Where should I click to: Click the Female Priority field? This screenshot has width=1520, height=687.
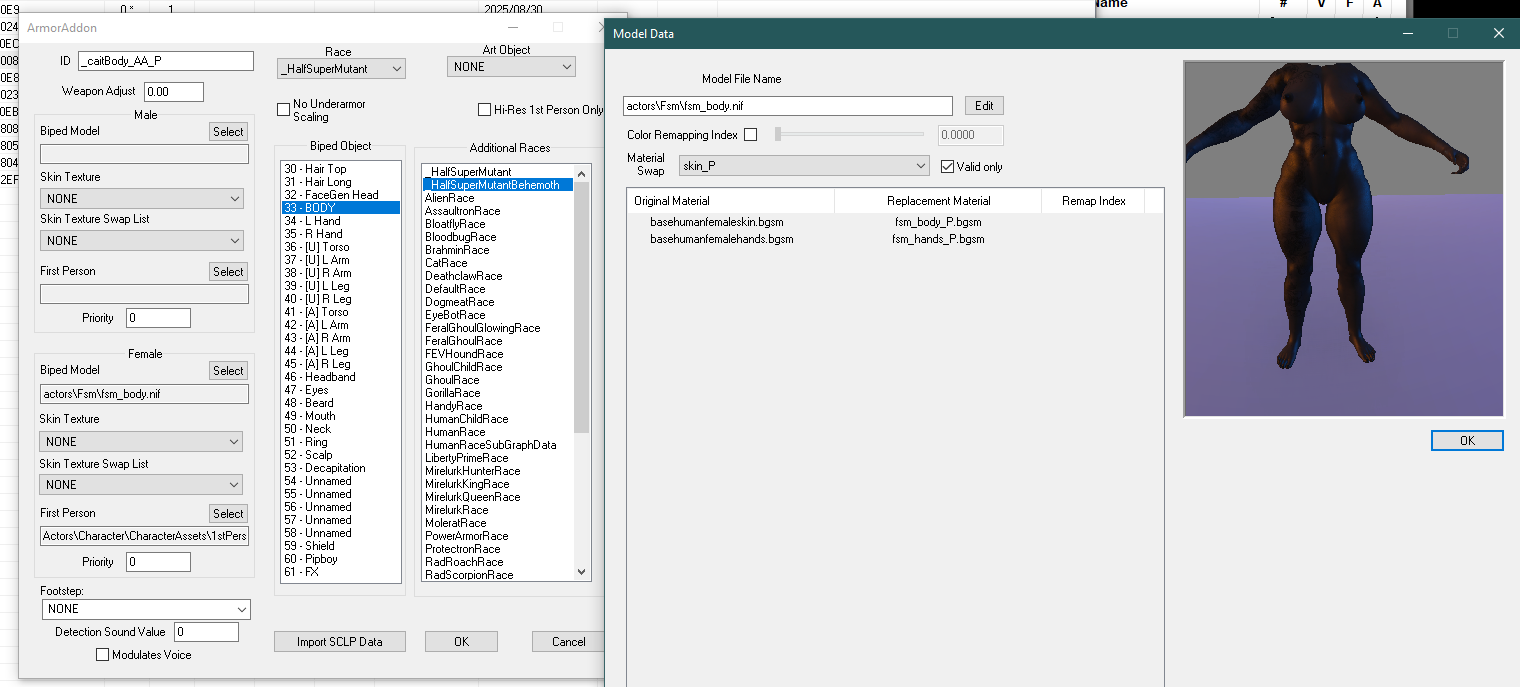pyautogui.click(x=158, y=562)
